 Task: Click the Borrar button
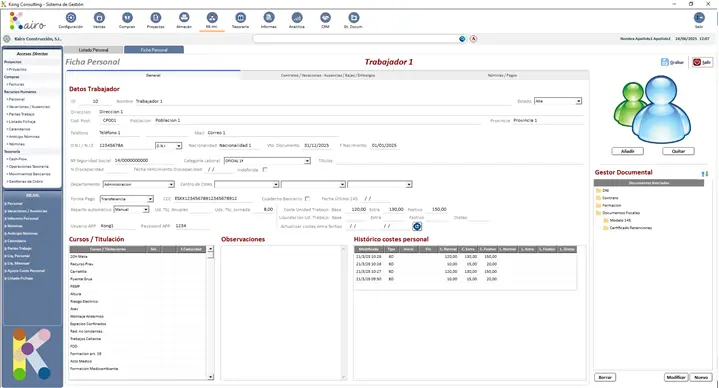click(x=605, y=377)
